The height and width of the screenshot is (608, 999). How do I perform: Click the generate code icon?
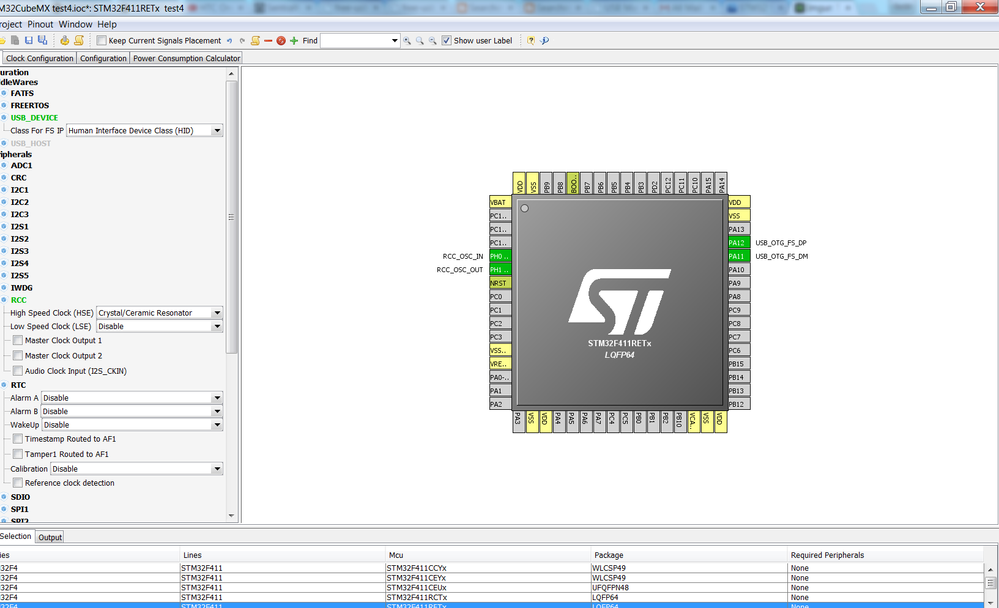click(x=64, y=40)
